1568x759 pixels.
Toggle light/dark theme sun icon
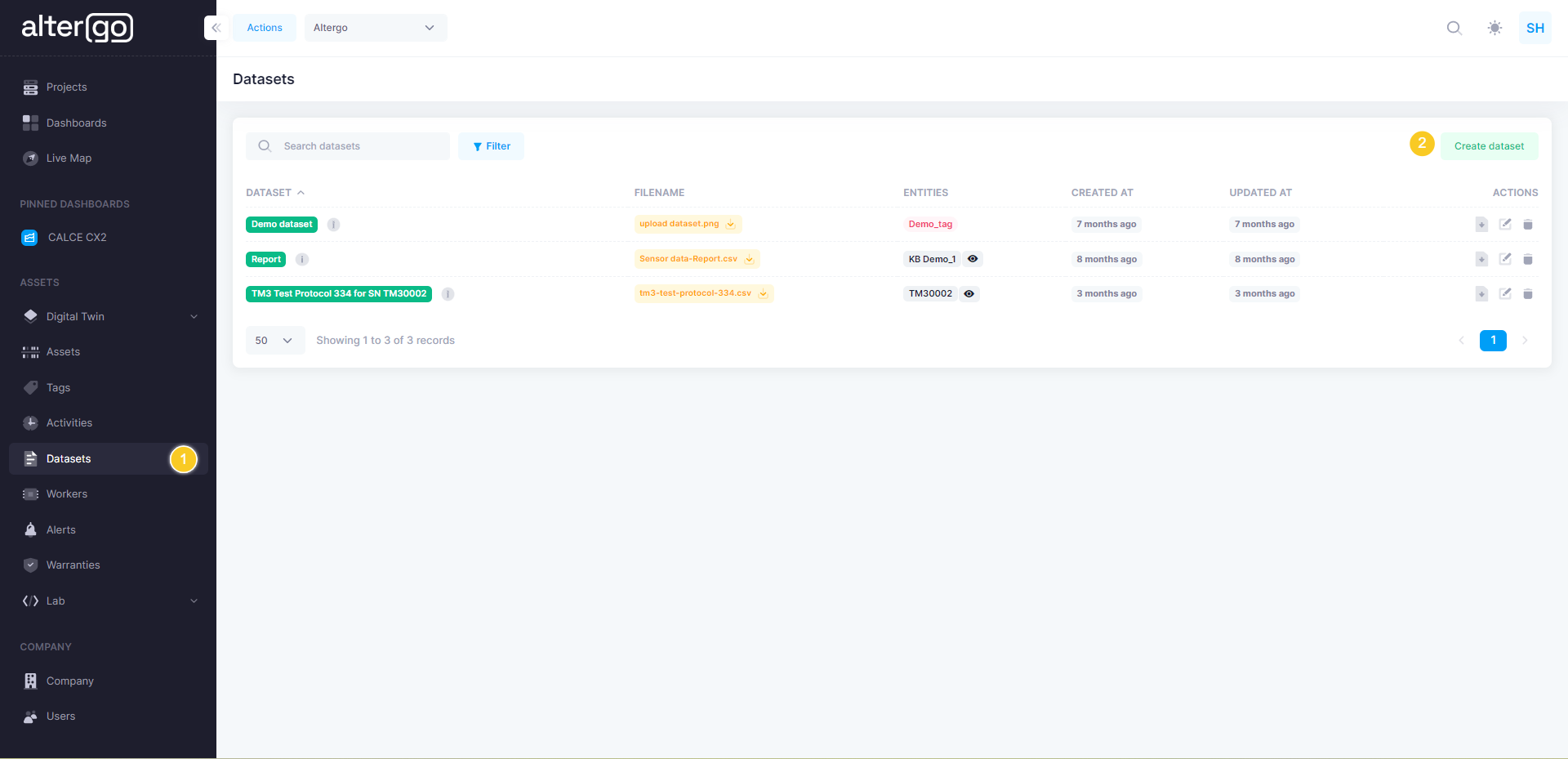[1494, 28]
